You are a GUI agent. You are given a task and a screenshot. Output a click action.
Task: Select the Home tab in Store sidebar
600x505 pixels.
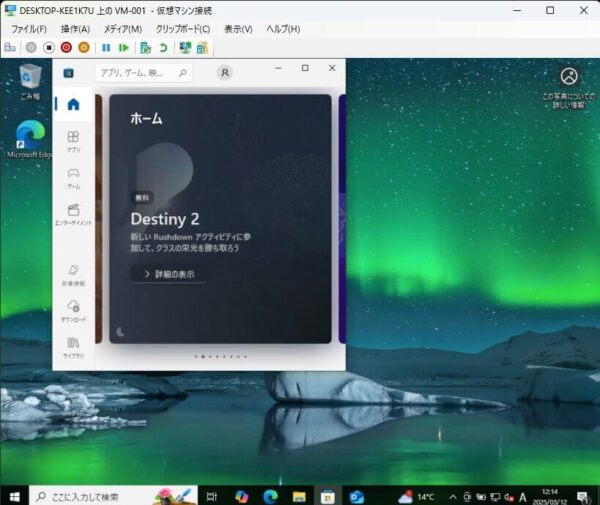coord(73,104)
